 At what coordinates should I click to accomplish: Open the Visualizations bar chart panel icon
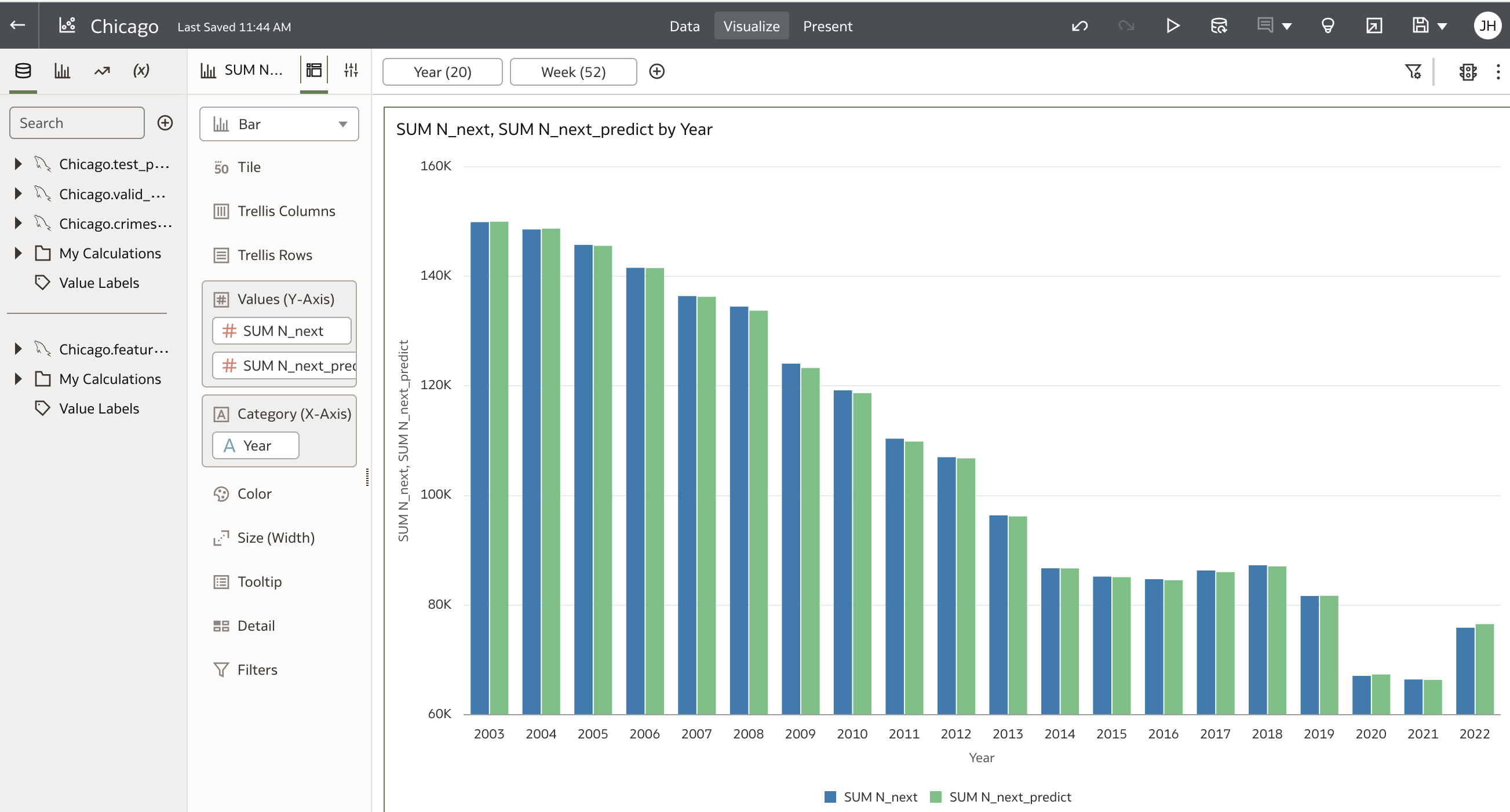tap(62, 71)
